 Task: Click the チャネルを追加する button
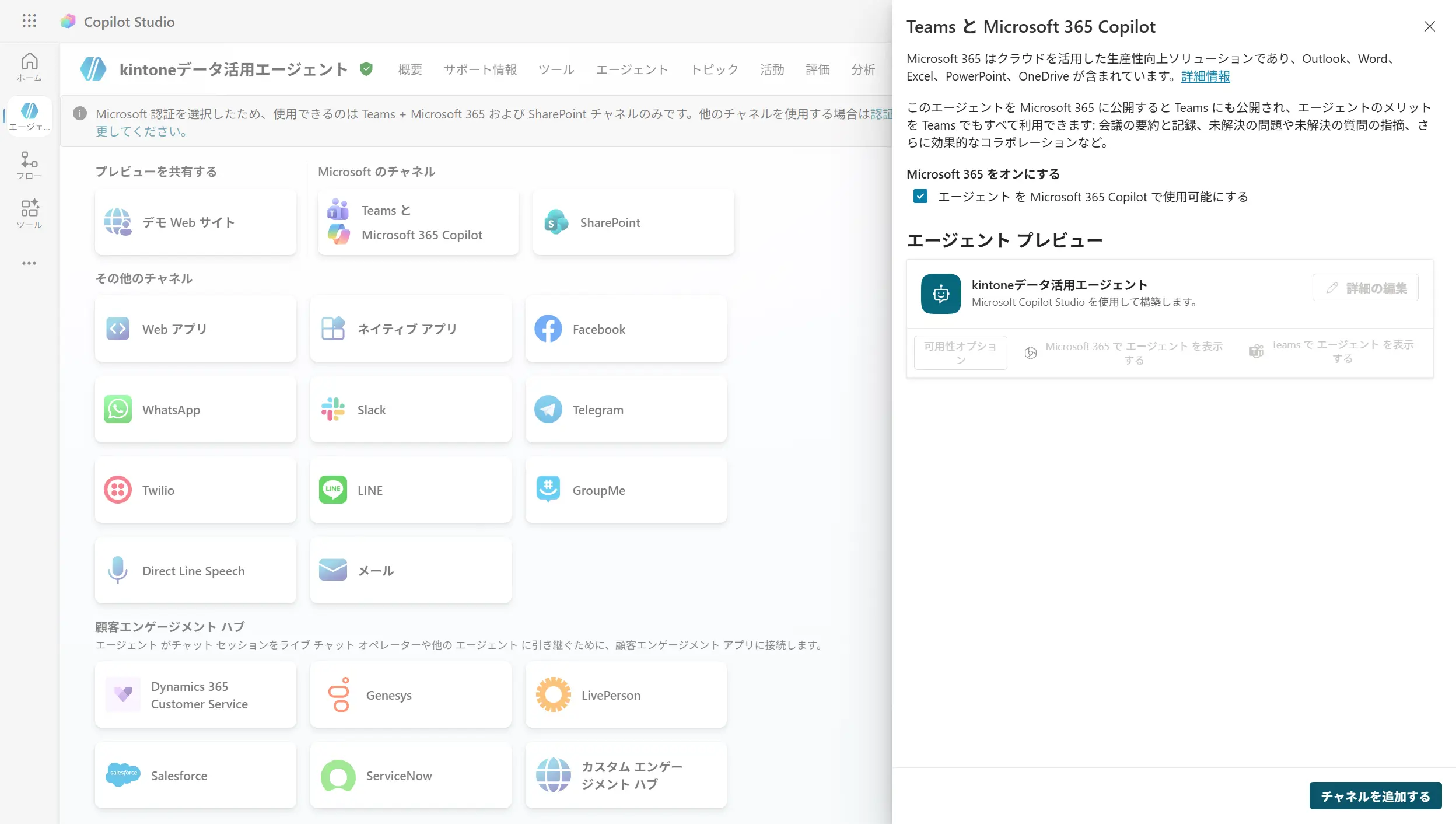click(1375, 796)
